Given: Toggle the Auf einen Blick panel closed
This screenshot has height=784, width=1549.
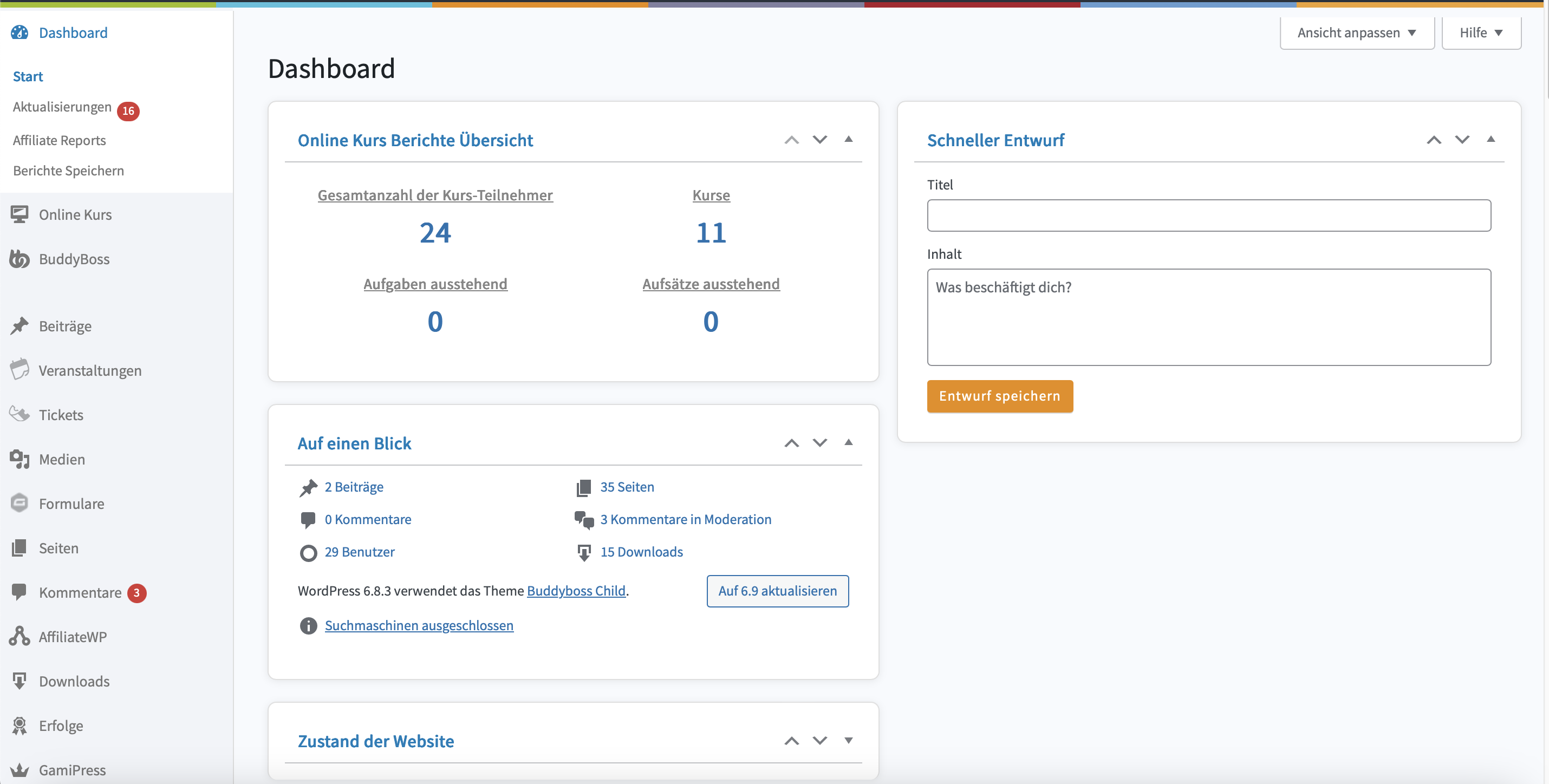Looking at the screenshot, I should (x=849, y=442).
